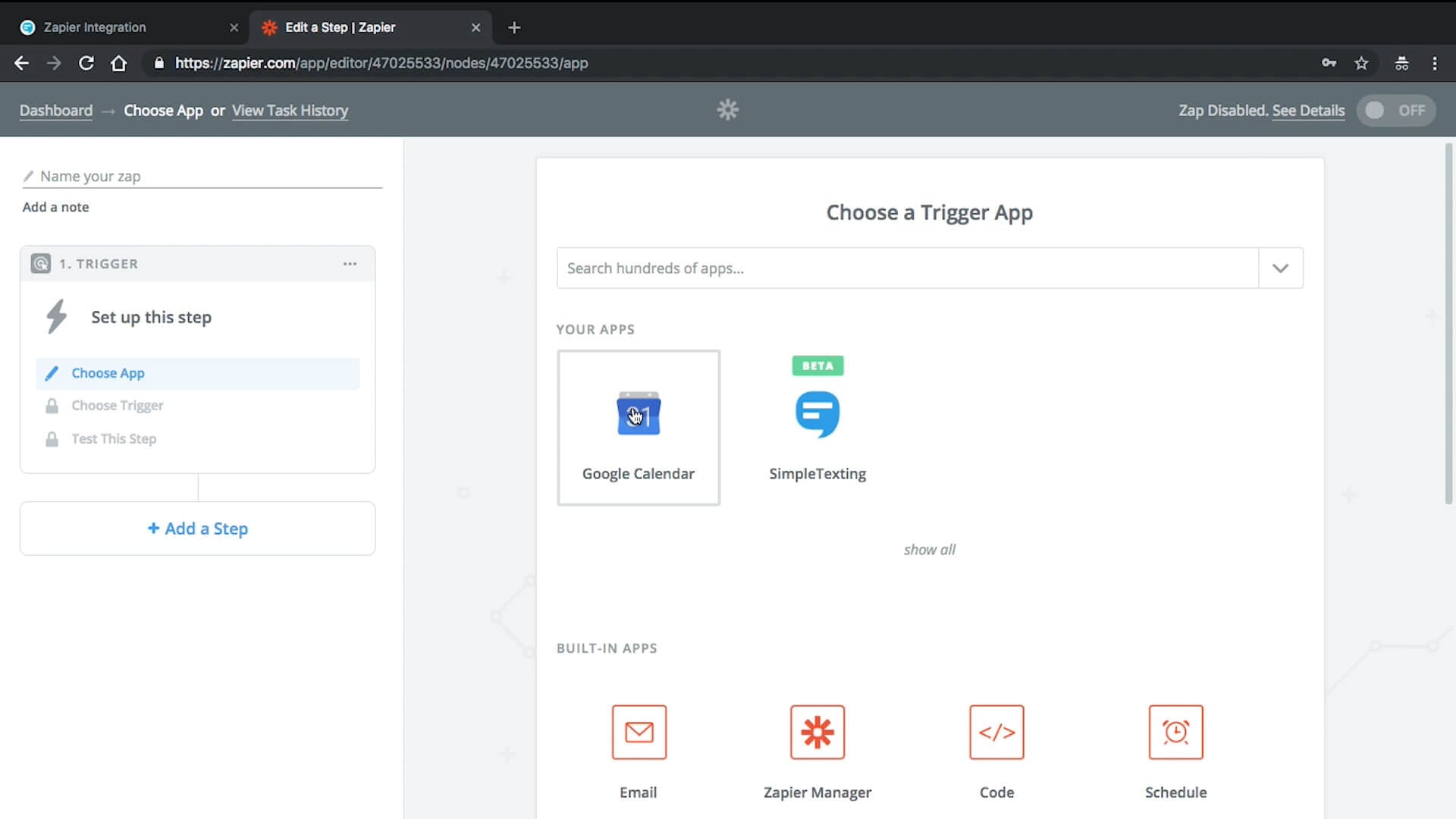Viewport: 1456px width, 819px height.
Task: Click the pencil icon beside Name your zap
Action: pyautogui.click(x=28, y=176)
